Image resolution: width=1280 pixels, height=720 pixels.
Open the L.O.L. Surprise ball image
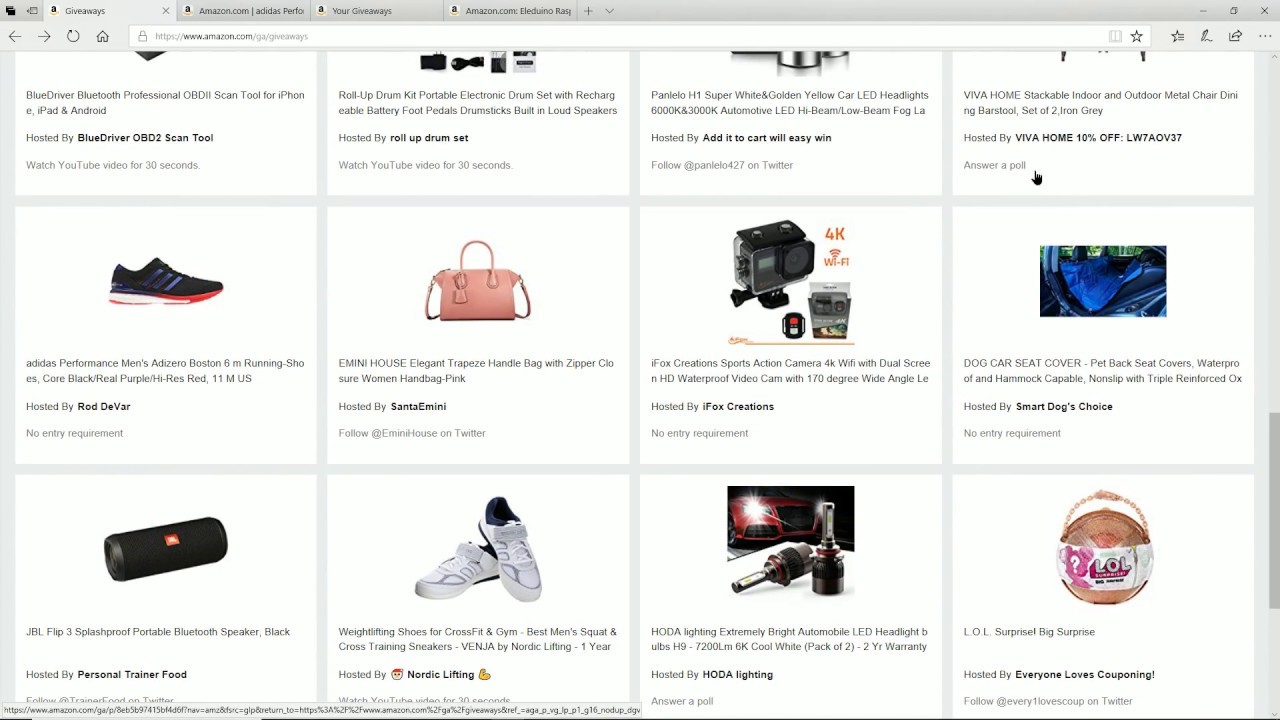1103,546
